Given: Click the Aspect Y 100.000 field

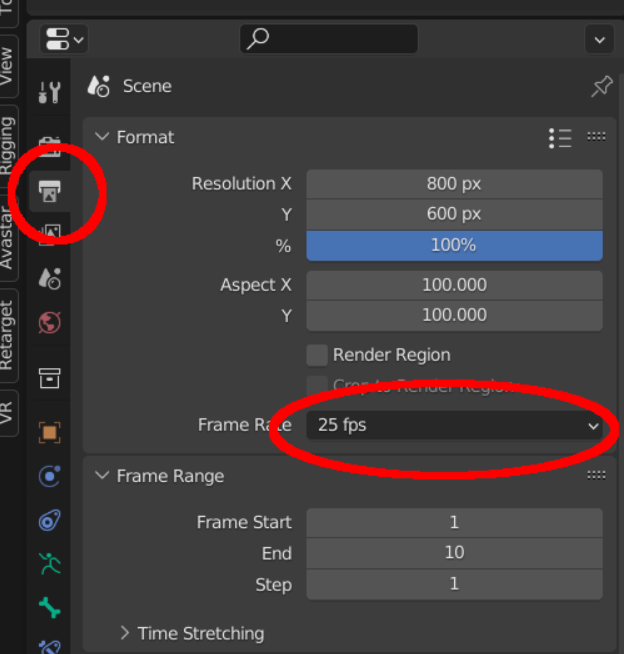Looking at the screenshot, I should pos(454,315).
